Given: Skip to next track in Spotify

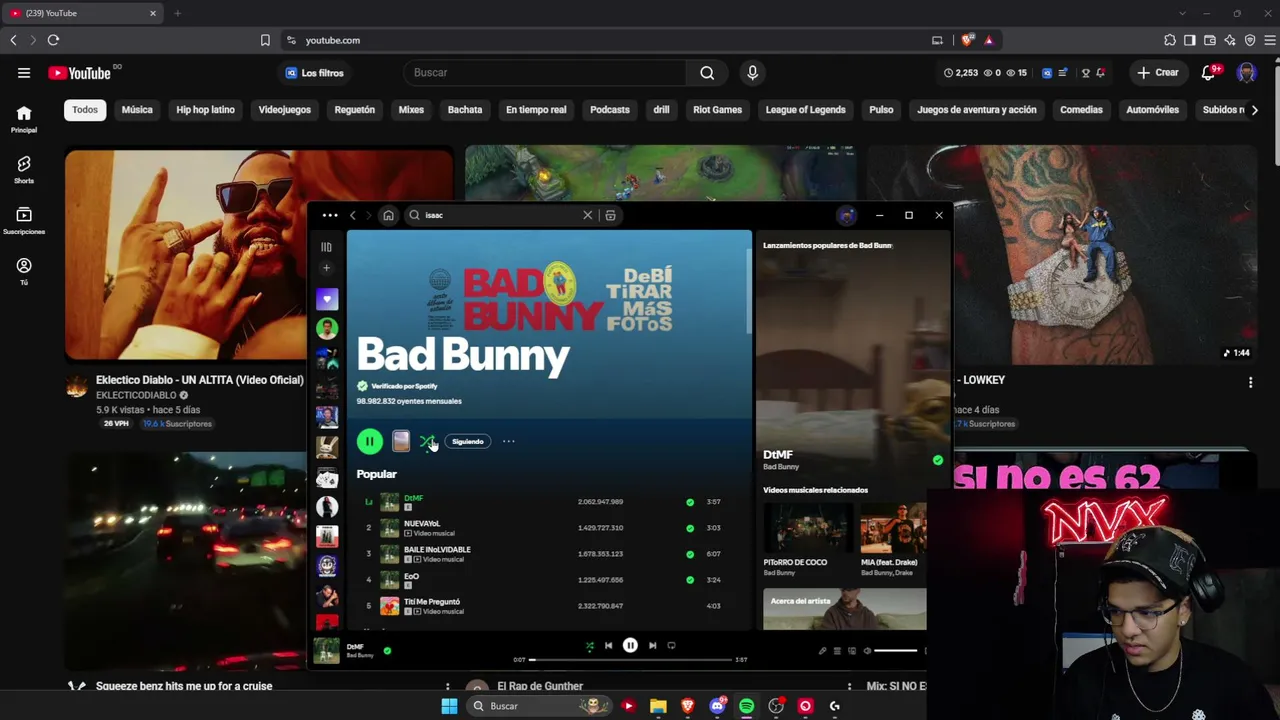Looking at the screenshot, I should pos(653,646).
